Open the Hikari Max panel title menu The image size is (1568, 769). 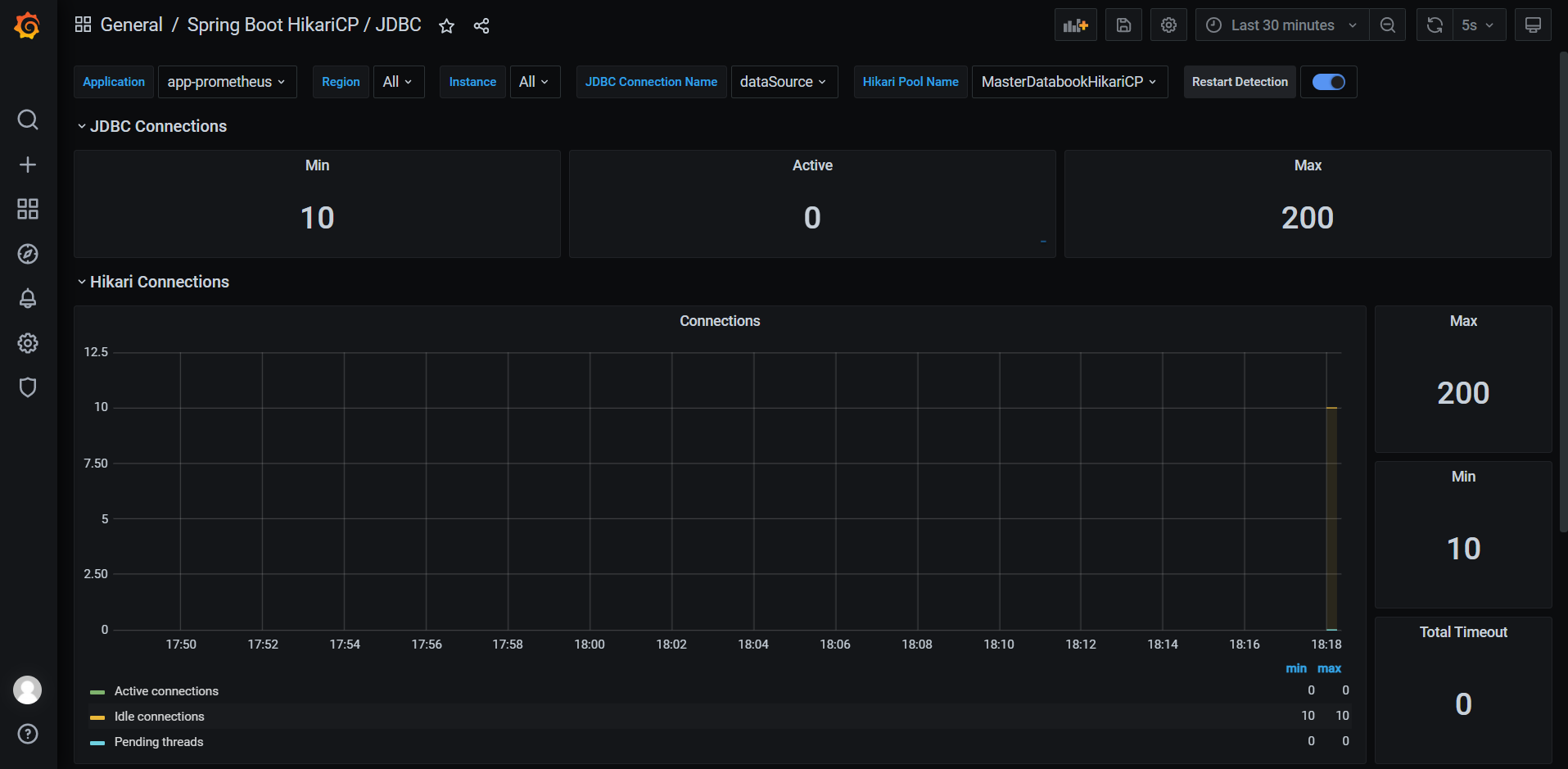1463,321
